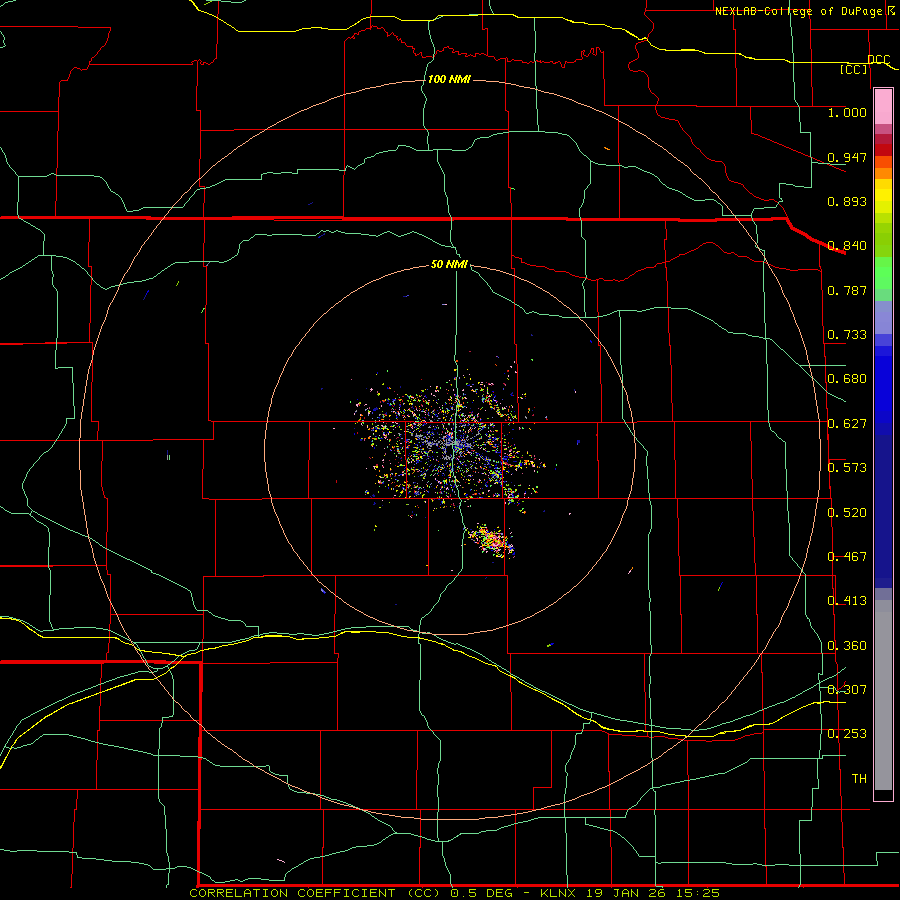Image resolution: width=900 pixels, height=900 pixels.
Task: Select the 0.627 scale value
Action: (847, 424)
